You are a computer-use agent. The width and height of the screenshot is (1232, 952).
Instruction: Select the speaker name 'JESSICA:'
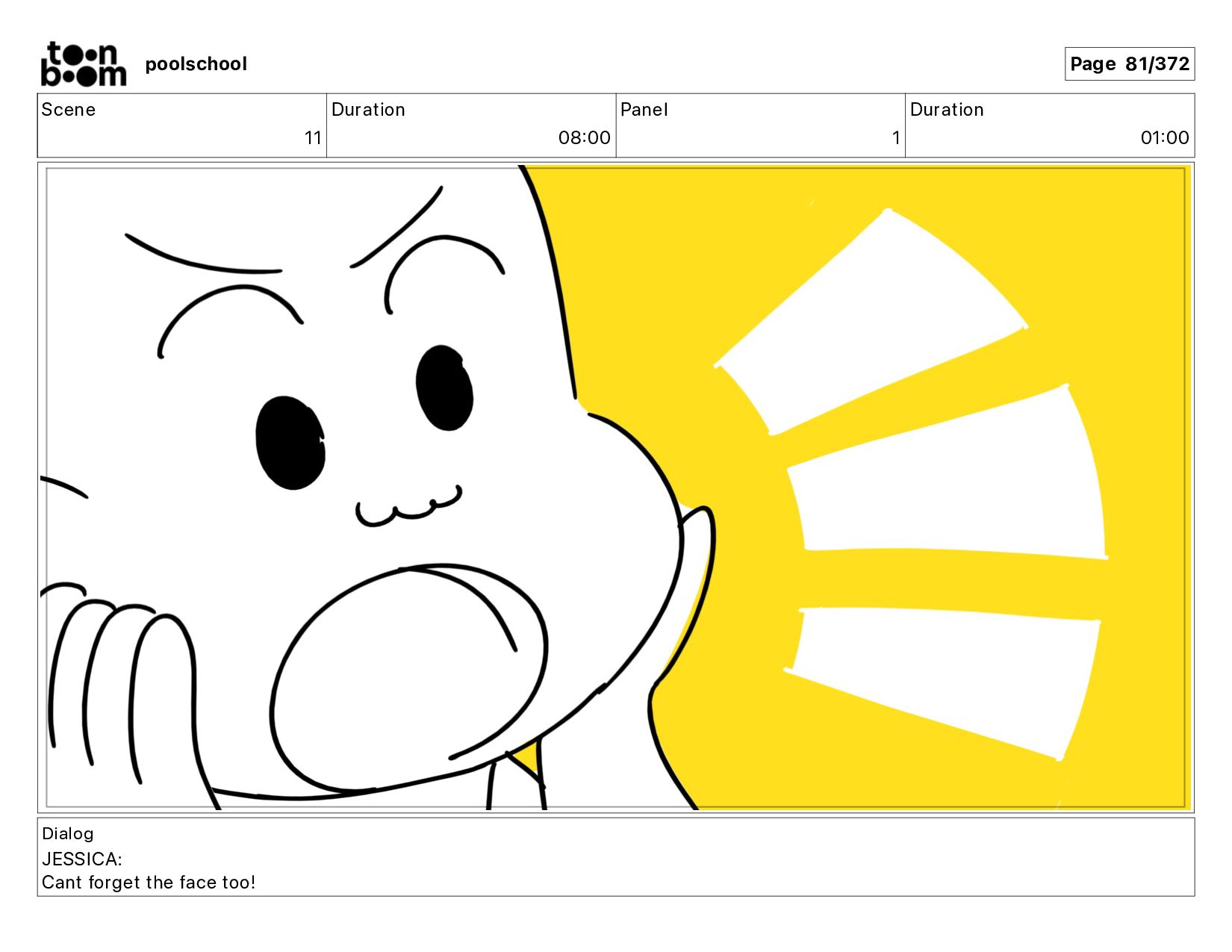pyautogui.click(x=82, y=859)
